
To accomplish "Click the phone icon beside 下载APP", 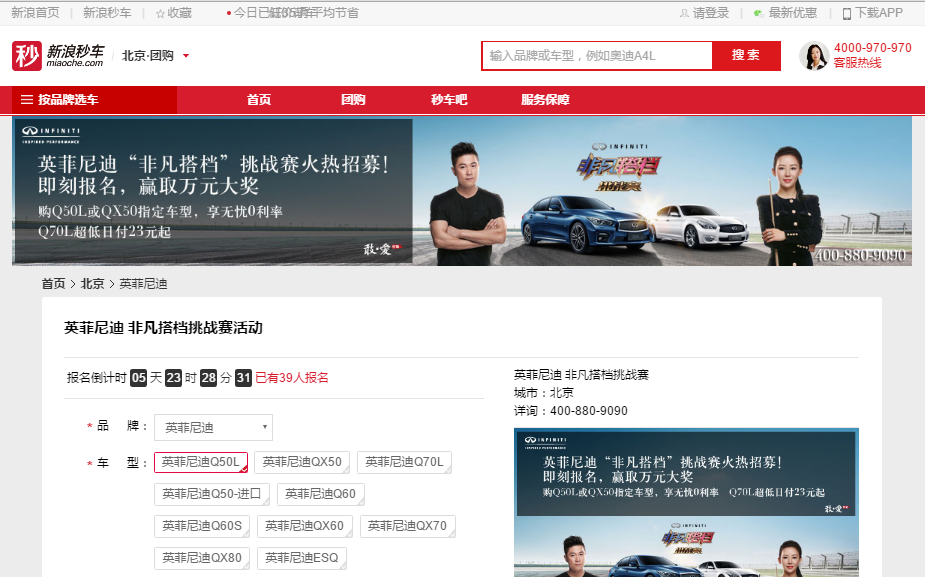I will click(x=847, y=14).
